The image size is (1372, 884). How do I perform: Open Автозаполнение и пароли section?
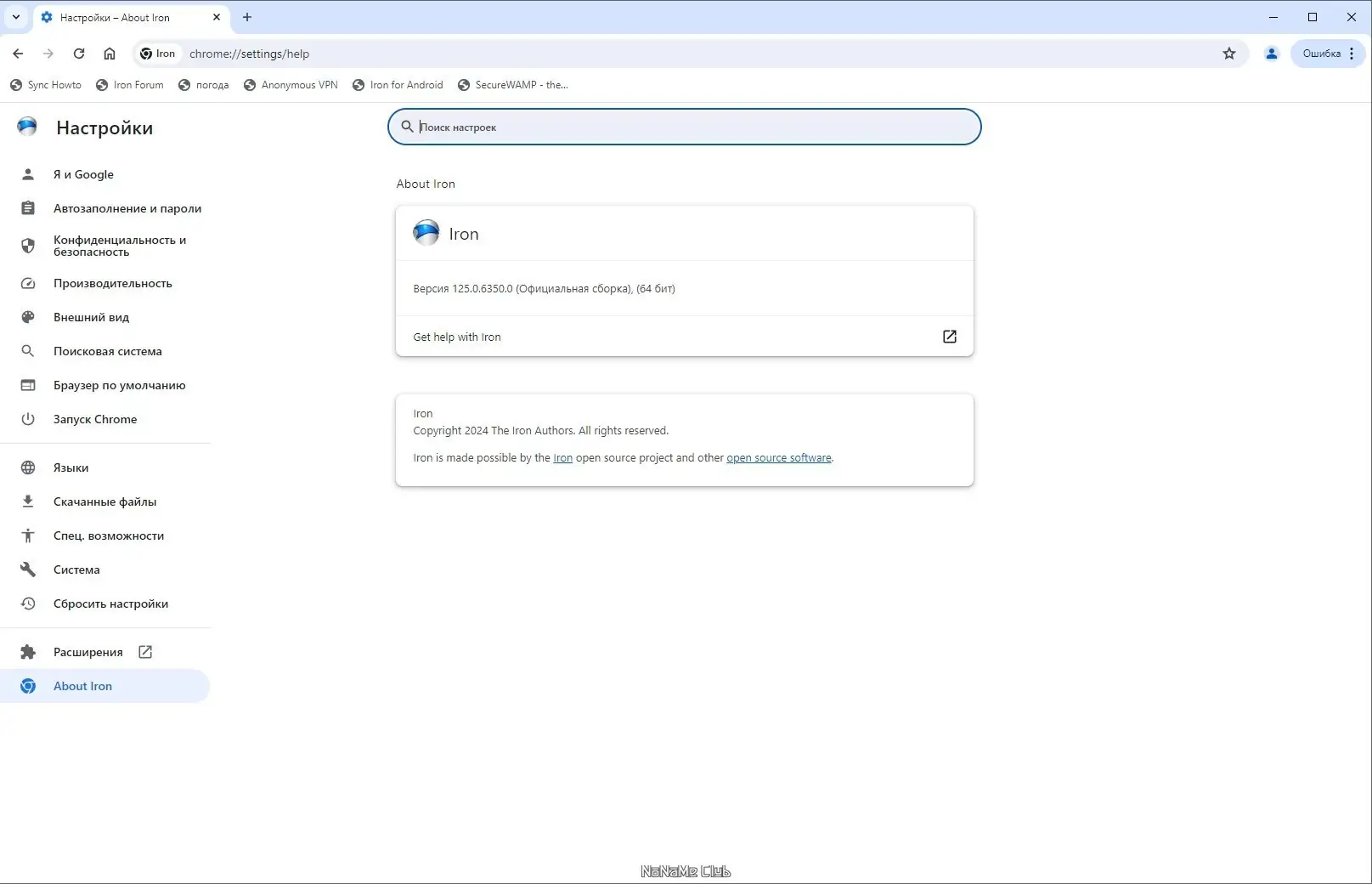coord(105,208)
